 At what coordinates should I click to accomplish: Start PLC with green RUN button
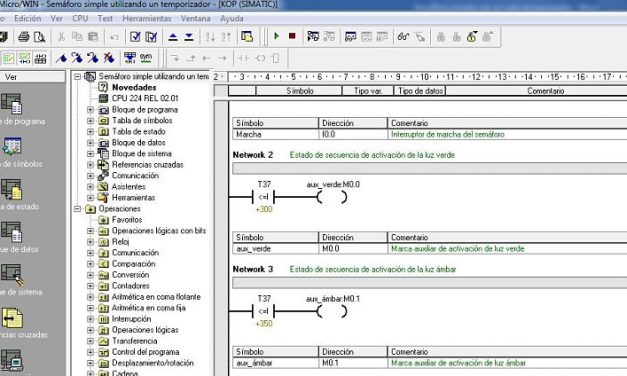(276, 36)
